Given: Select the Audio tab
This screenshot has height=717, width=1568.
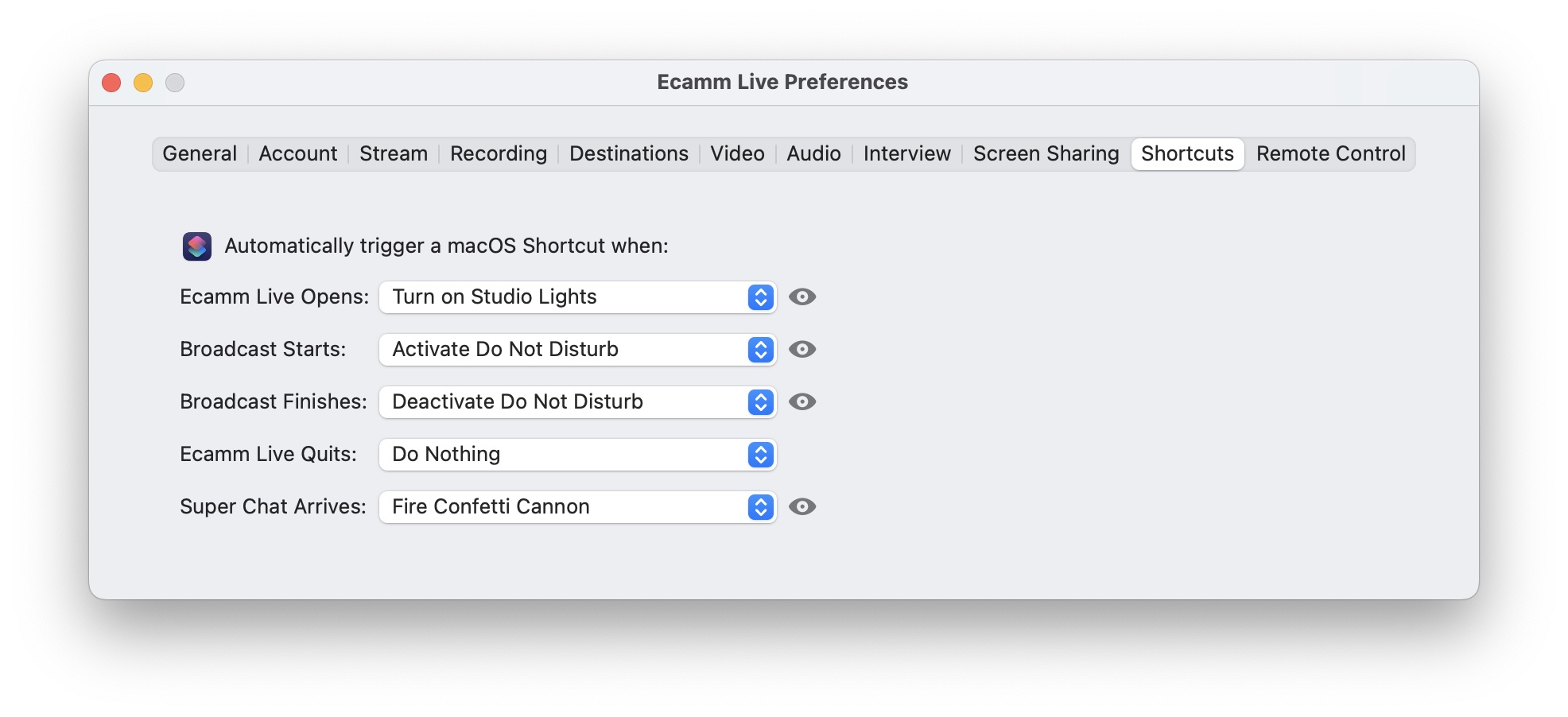Looking at the screenshot, I should click(813, 153).
